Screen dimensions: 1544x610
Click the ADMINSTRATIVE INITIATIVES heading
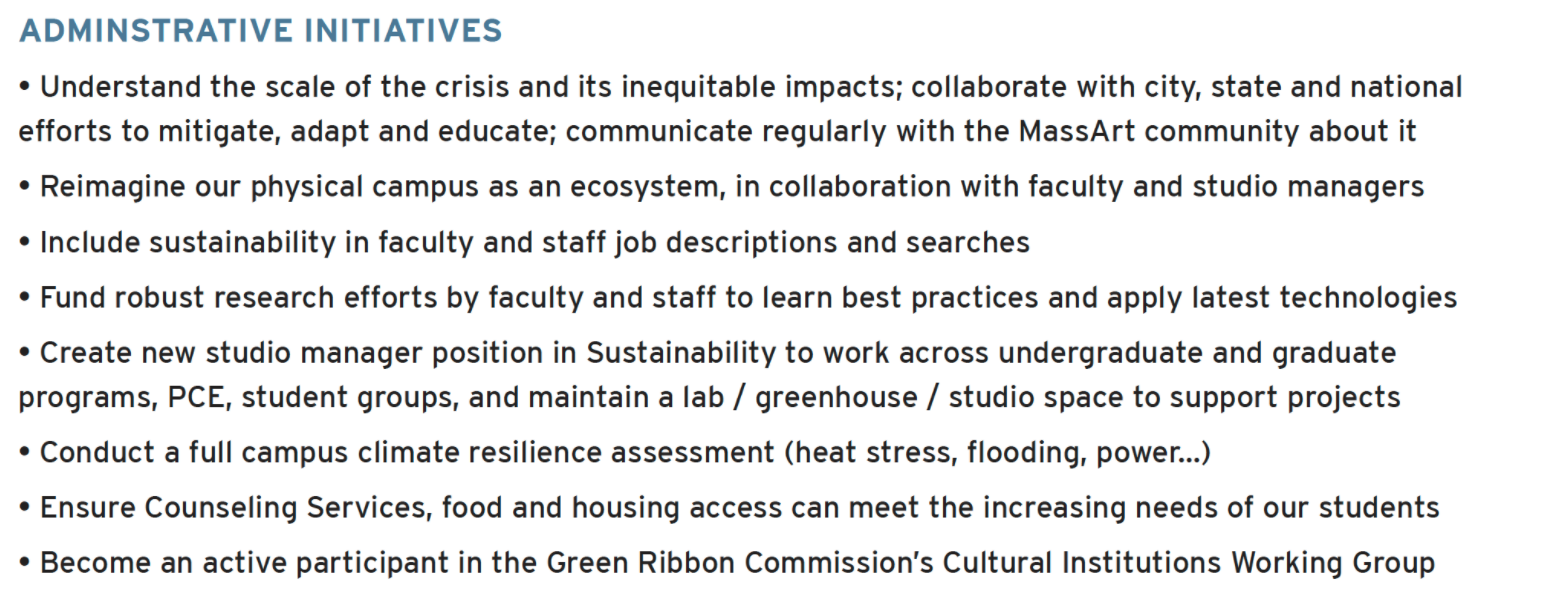pos(260,31)
